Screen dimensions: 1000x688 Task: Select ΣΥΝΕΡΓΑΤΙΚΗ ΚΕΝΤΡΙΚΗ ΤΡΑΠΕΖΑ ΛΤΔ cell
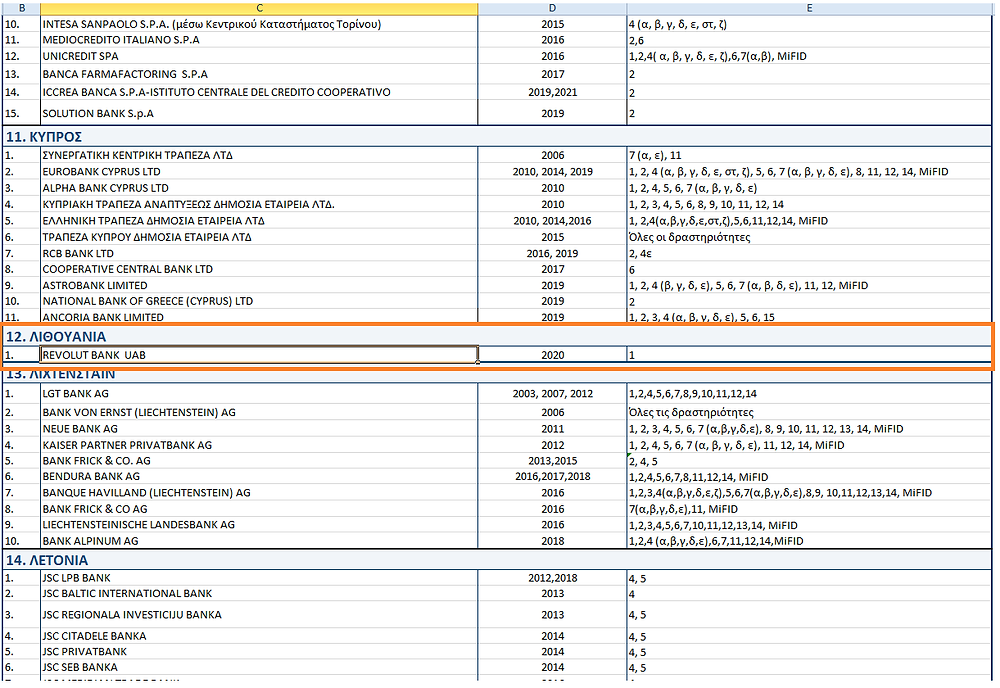click(x=259, y=155)
